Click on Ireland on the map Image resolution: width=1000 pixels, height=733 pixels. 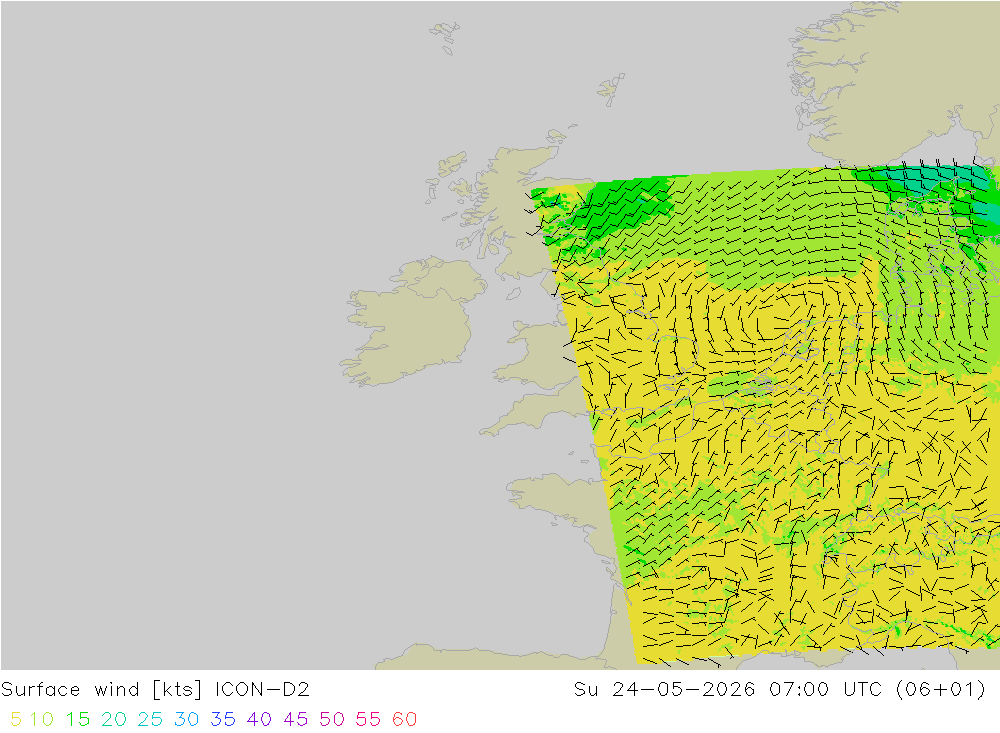point(411,322)
